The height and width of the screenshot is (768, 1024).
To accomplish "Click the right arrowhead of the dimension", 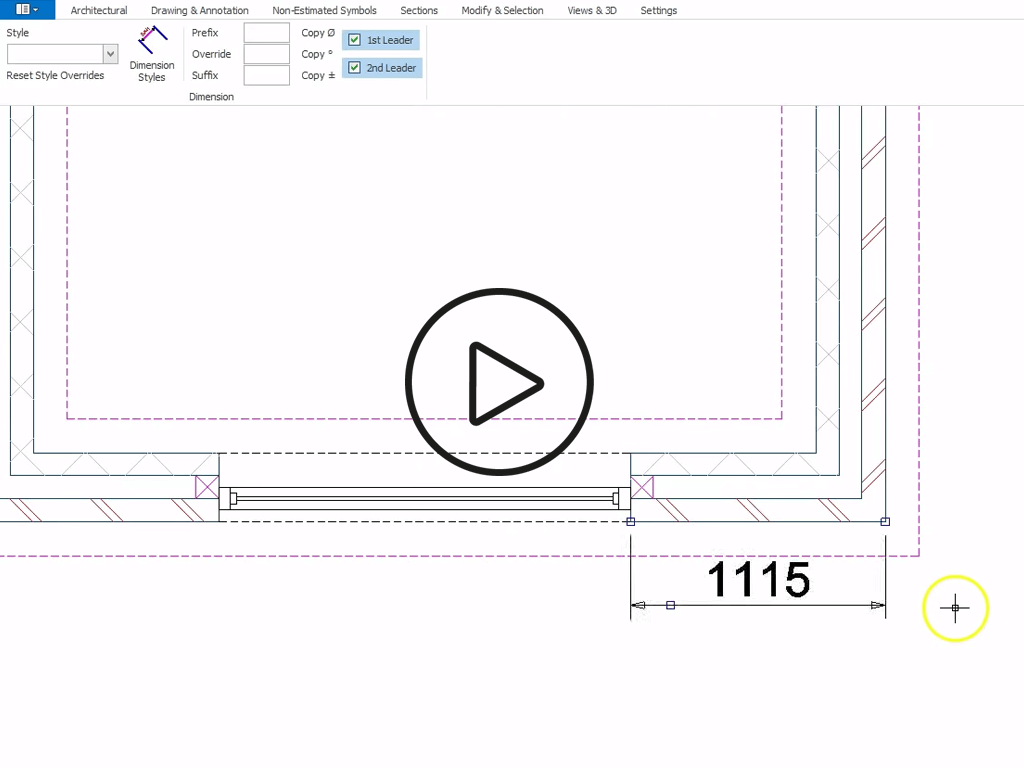I will tap(878, 605).
